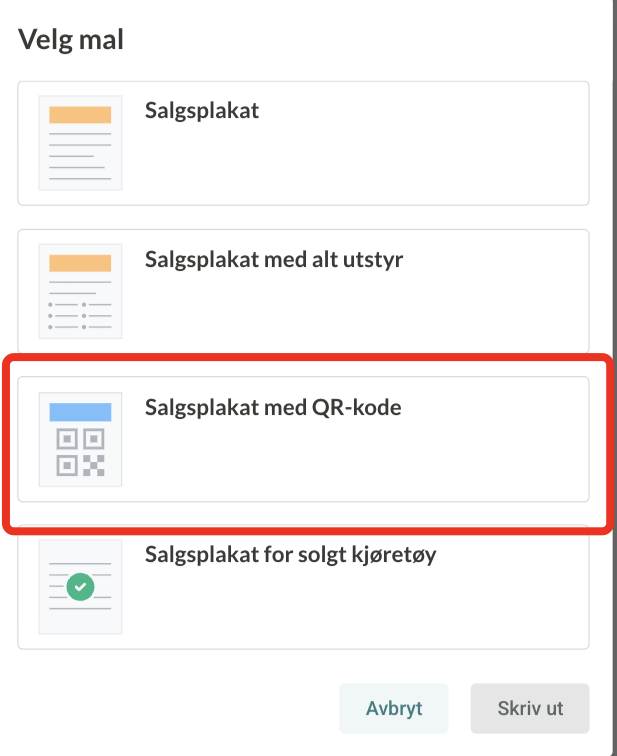Screen dimensions: 617x756
Task: Click the orange header bar in Salgsplakat icon
Action: pyautogui.click(x=80, y=115)
